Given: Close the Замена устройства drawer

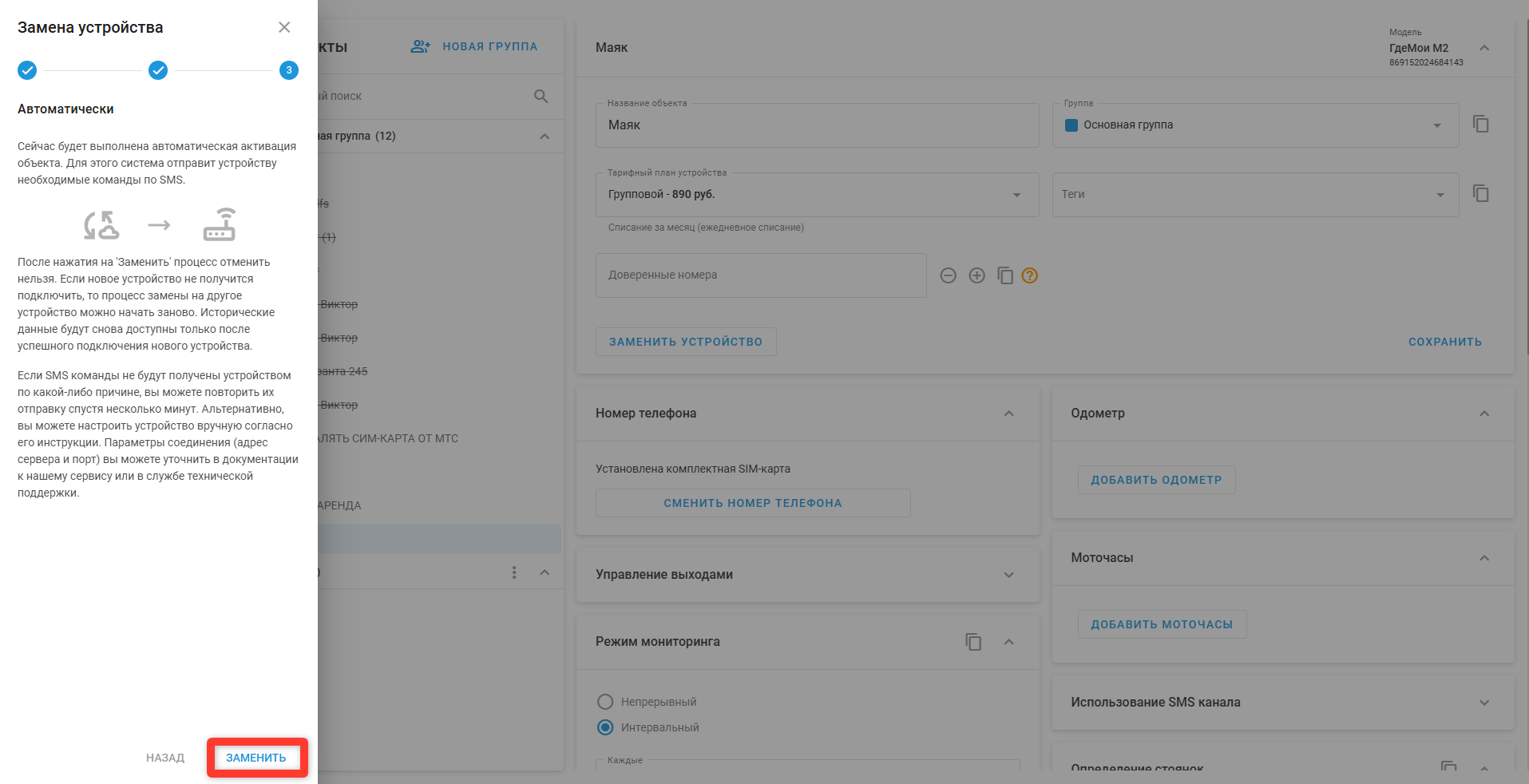Looking at the screenshot, I should click(x=284, y=27).
